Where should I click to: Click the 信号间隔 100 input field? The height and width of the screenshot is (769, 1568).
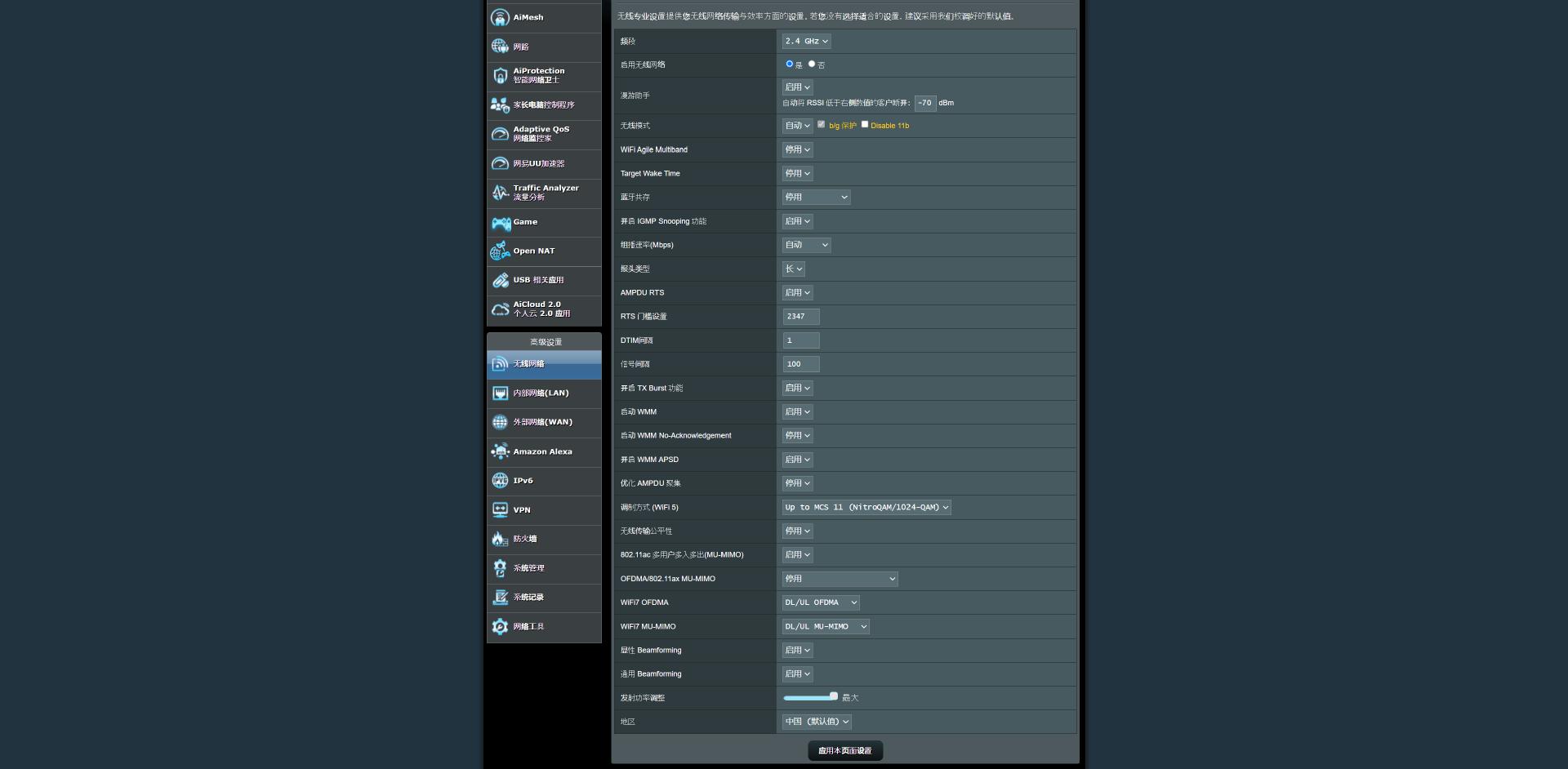(801, 364)
